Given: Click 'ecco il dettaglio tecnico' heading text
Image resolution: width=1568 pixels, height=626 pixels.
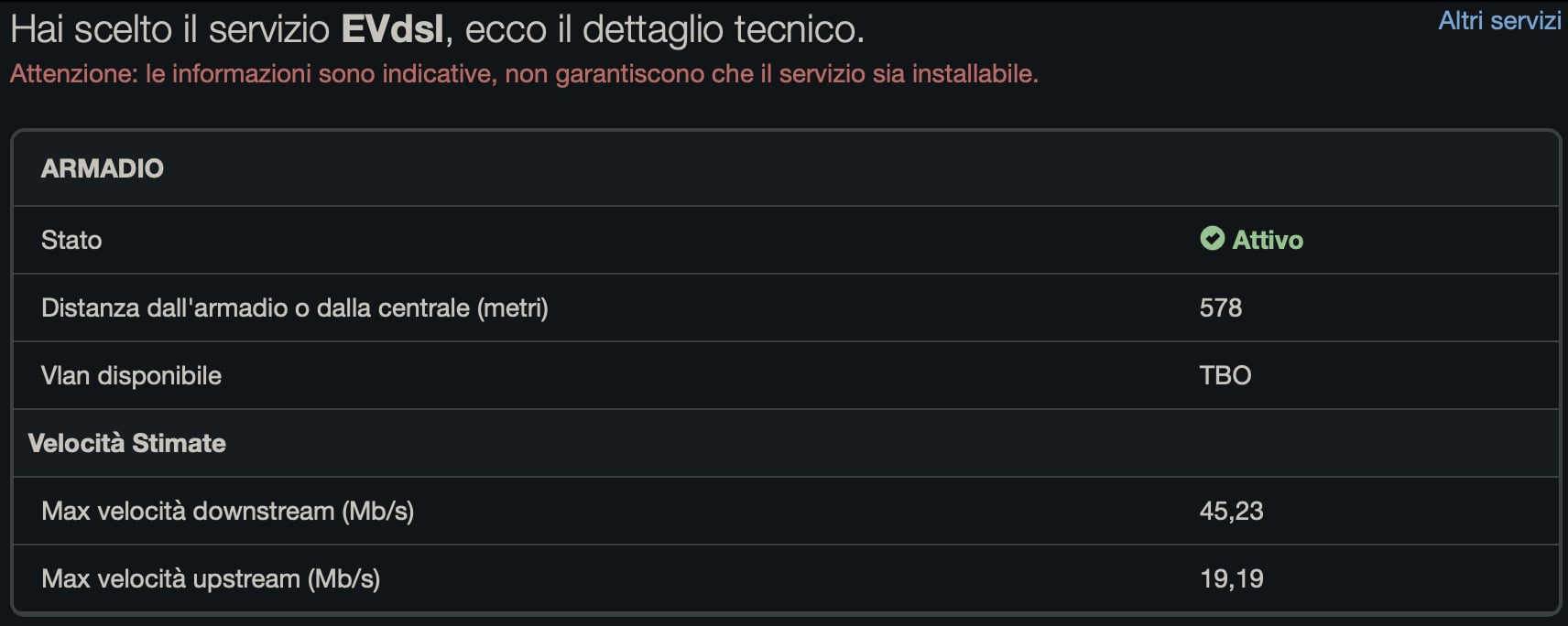Looking at the screenshot, I should coord(664,29).
